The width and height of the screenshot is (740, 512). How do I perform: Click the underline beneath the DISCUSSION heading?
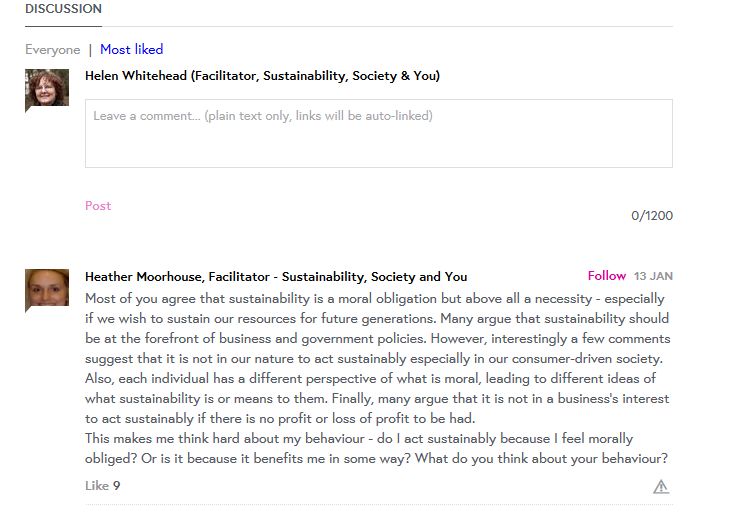pyautogui.click(x=63, y=26)
